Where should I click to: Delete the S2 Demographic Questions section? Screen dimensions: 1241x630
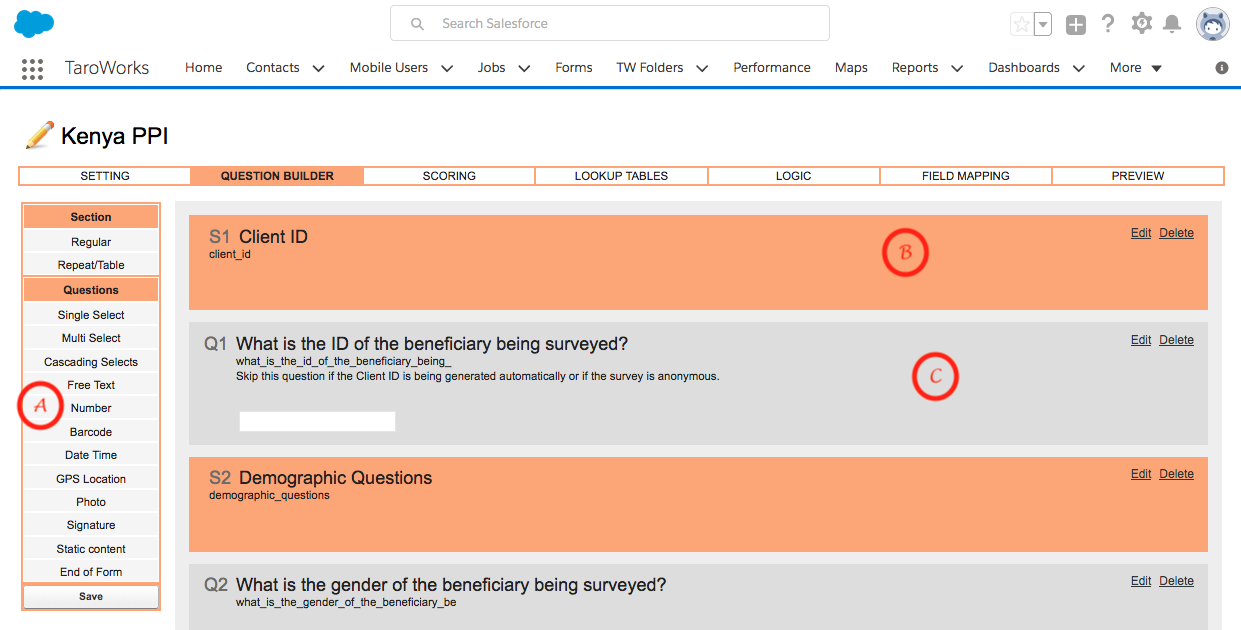1176,474
